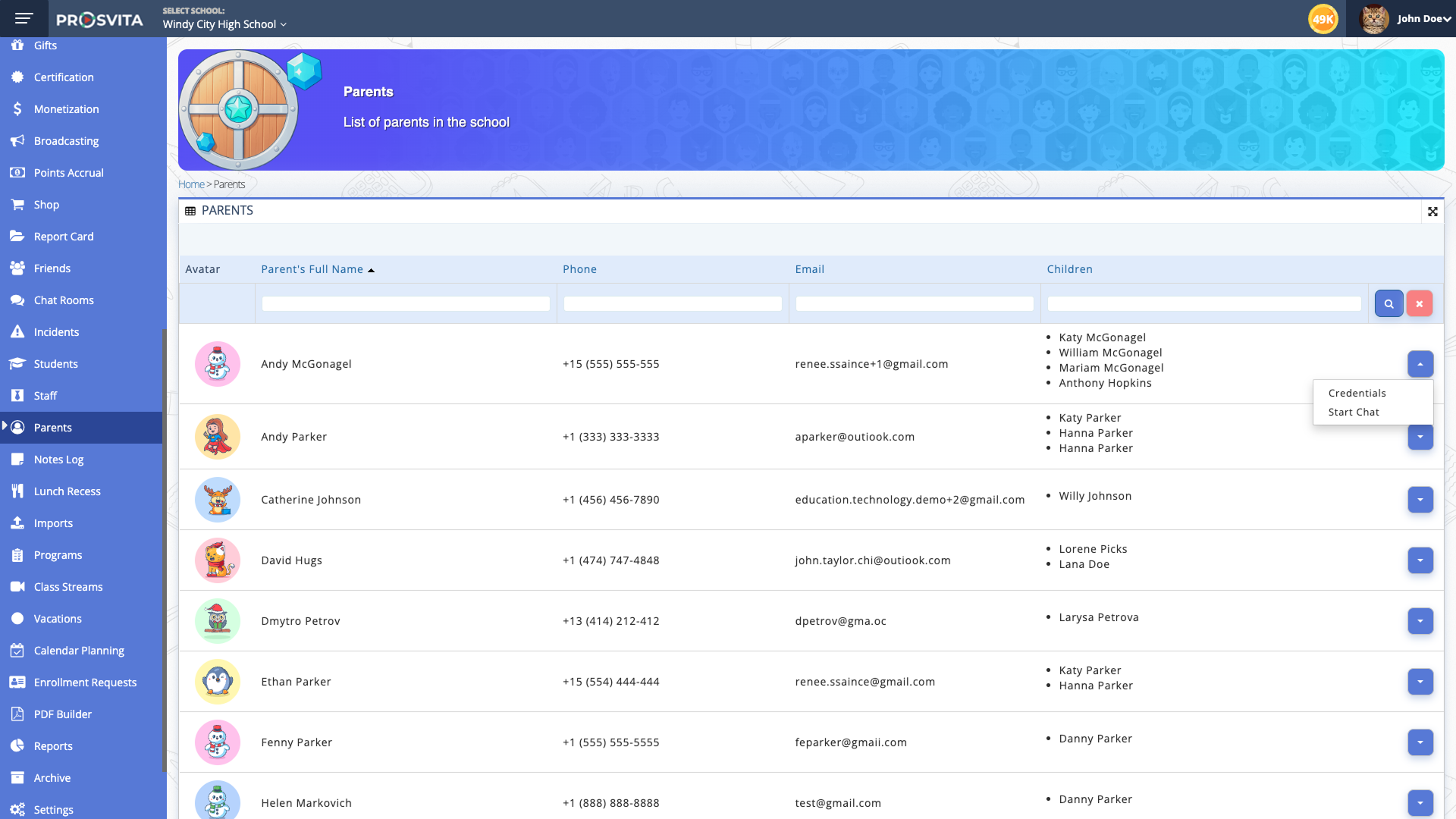Click the Enrollment Requests card icon
This screenshot has width=1456, height=819.
17,682
